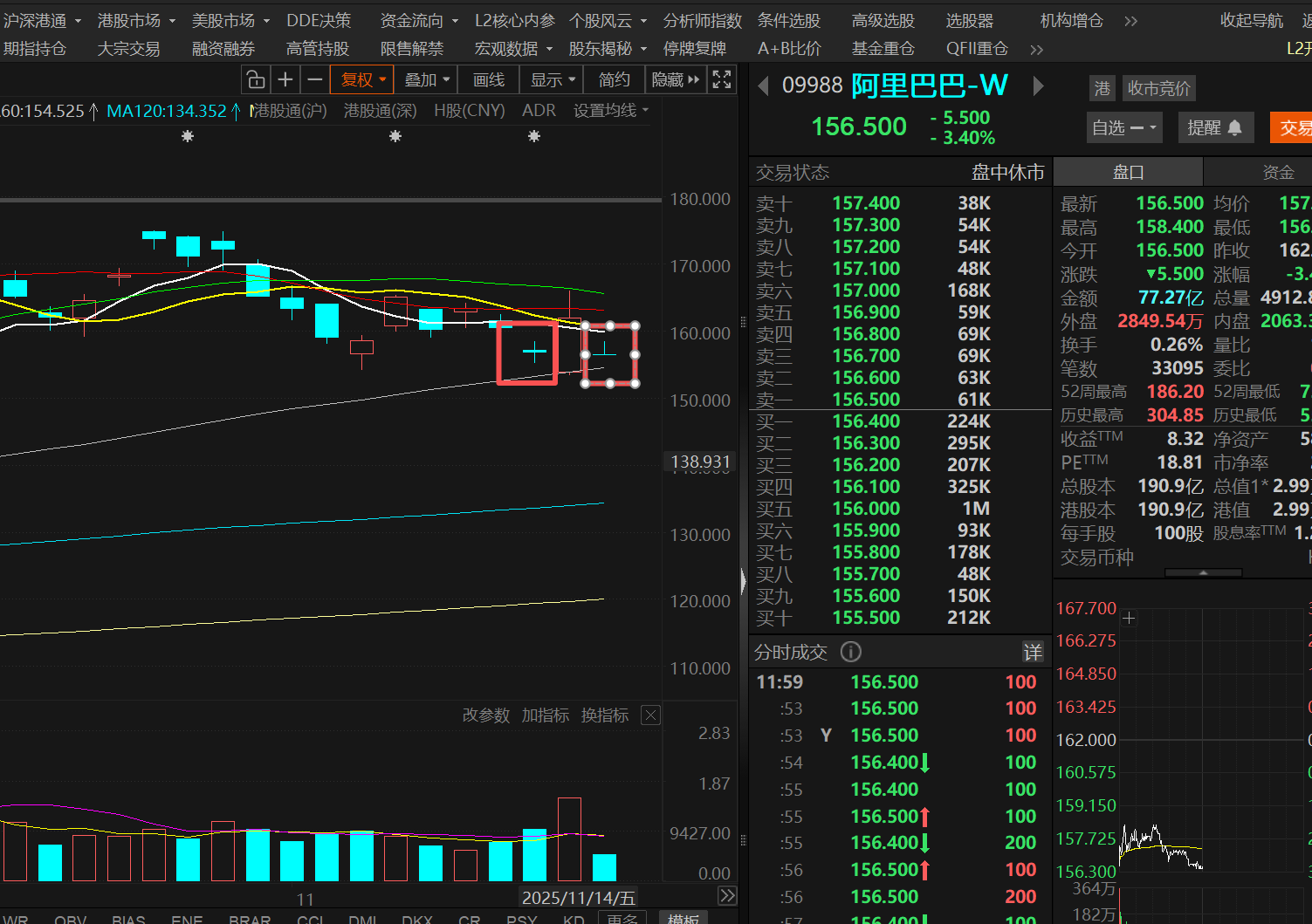Expand 资金流向 menu
Screen dimensions: 1312x924
pos(420,21)
